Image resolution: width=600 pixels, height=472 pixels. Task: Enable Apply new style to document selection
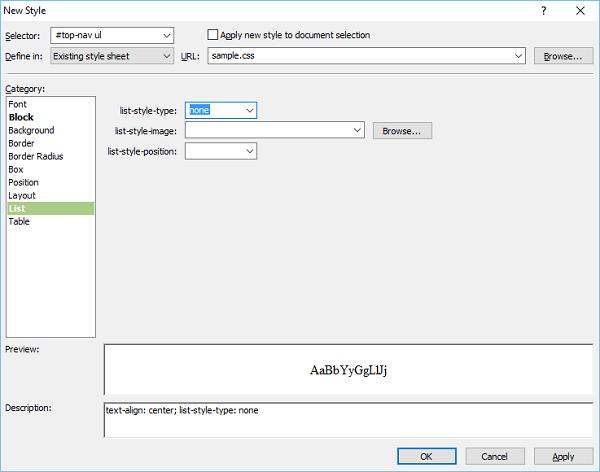coord(212,35)
